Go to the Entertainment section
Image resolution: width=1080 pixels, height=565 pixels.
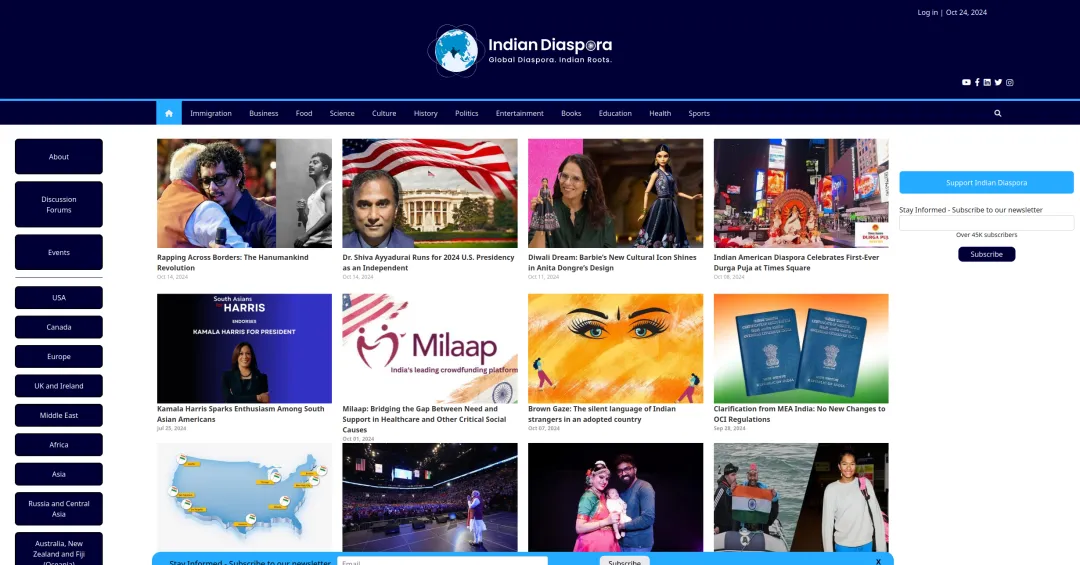(519, 113)
